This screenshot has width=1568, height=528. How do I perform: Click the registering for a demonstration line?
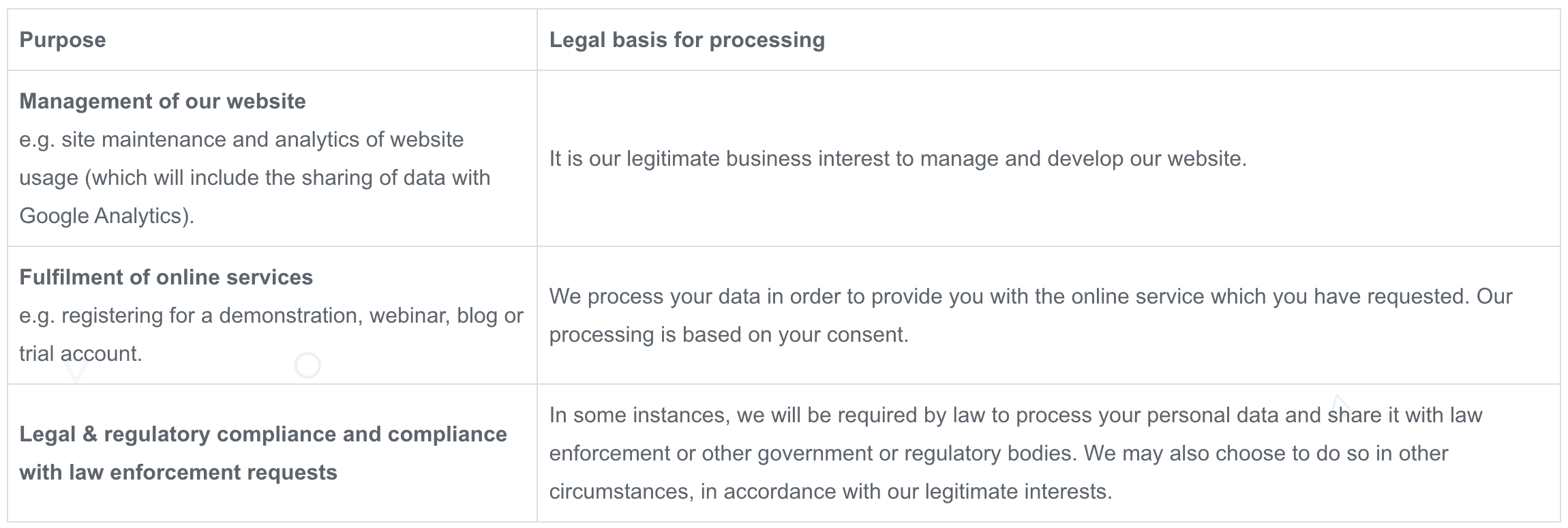(271, 316)
